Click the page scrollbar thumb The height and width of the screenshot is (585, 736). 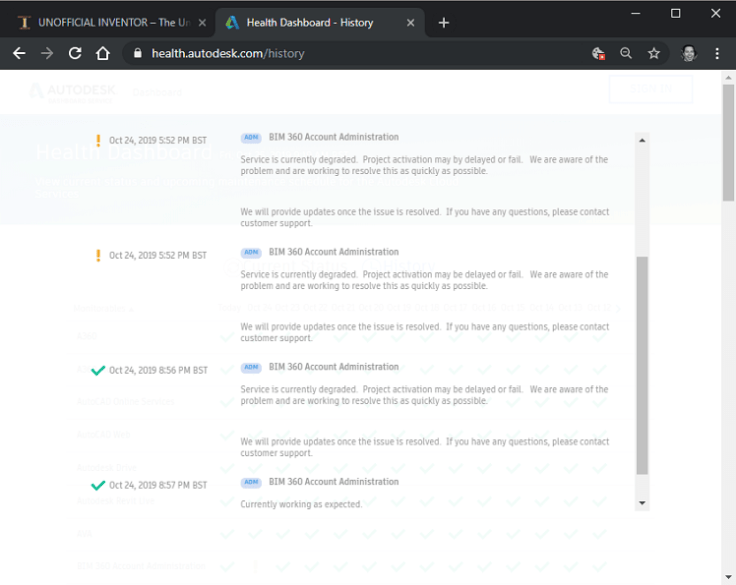pos(728,143)
